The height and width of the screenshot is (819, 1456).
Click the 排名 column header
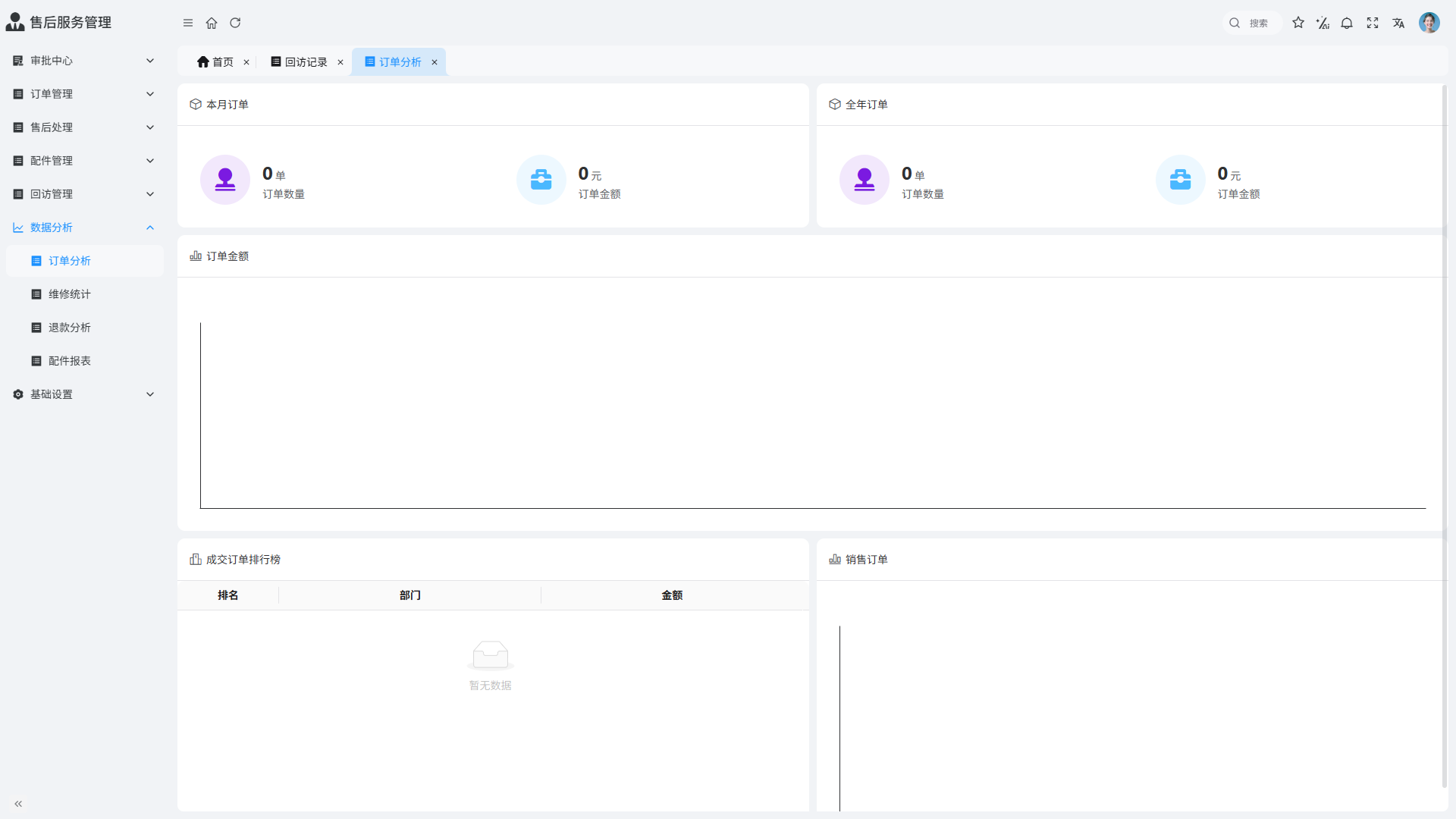coord(228,595)
